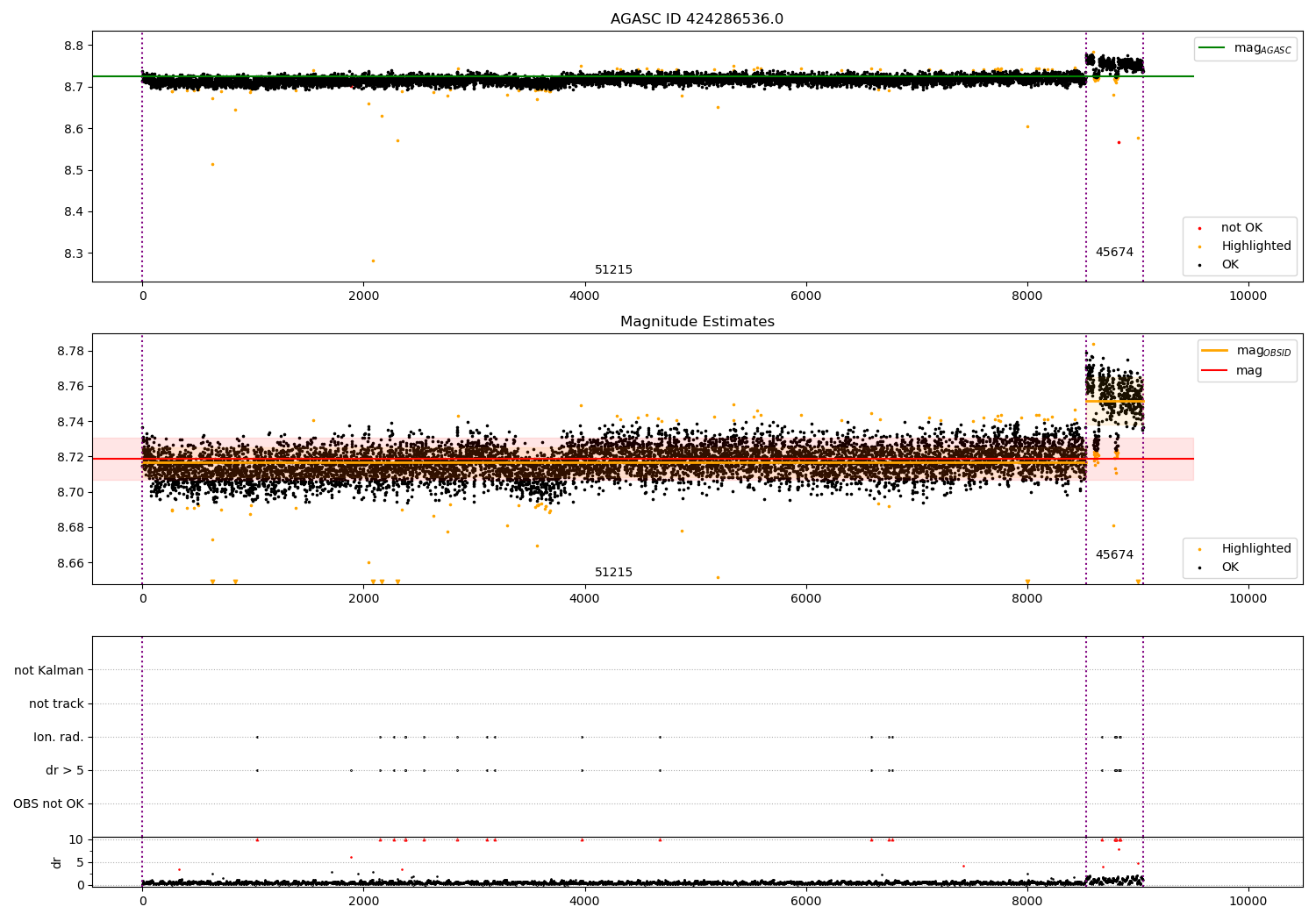Select "Highlighted" legend entry in middle plot
The width and height of the screenshot is (1316, 921).
click(x=1255, y=549)
